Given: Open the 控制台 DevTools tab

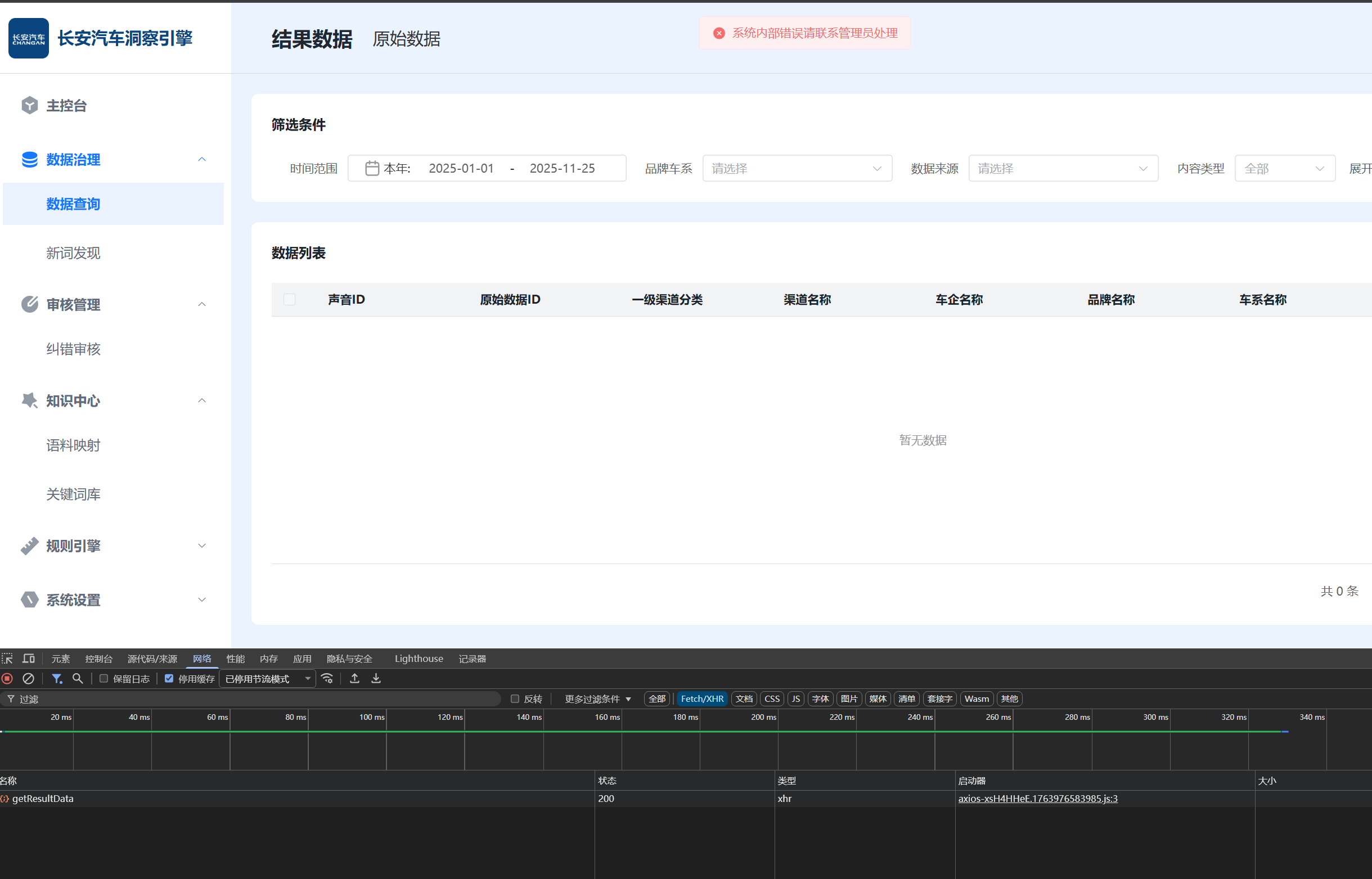Looking at the screenshot, I should click(98, 658).
